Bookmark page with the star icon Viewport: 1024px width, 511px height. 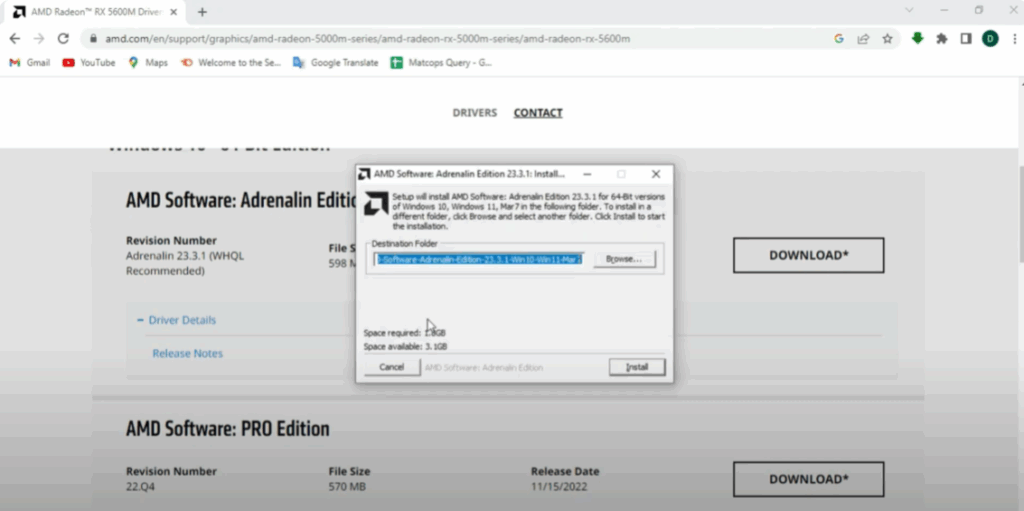(887, 39)
